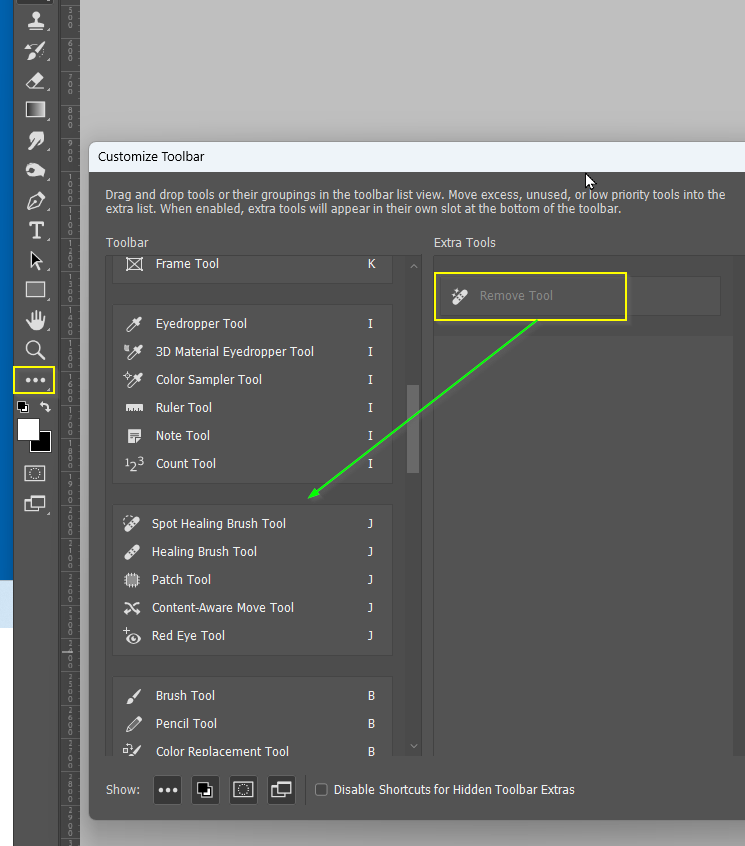The image size is (745, 846).
Task: Open the Edit Toolbar three-dots button
Action: point(35,380)
